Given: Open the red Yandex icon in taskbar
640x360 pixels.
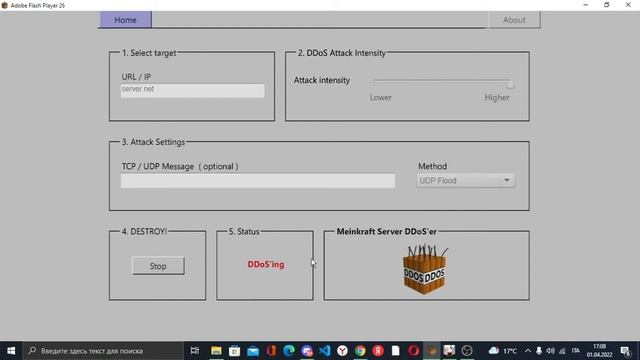Looking at the screenshot, I should [x=378, y=351].
